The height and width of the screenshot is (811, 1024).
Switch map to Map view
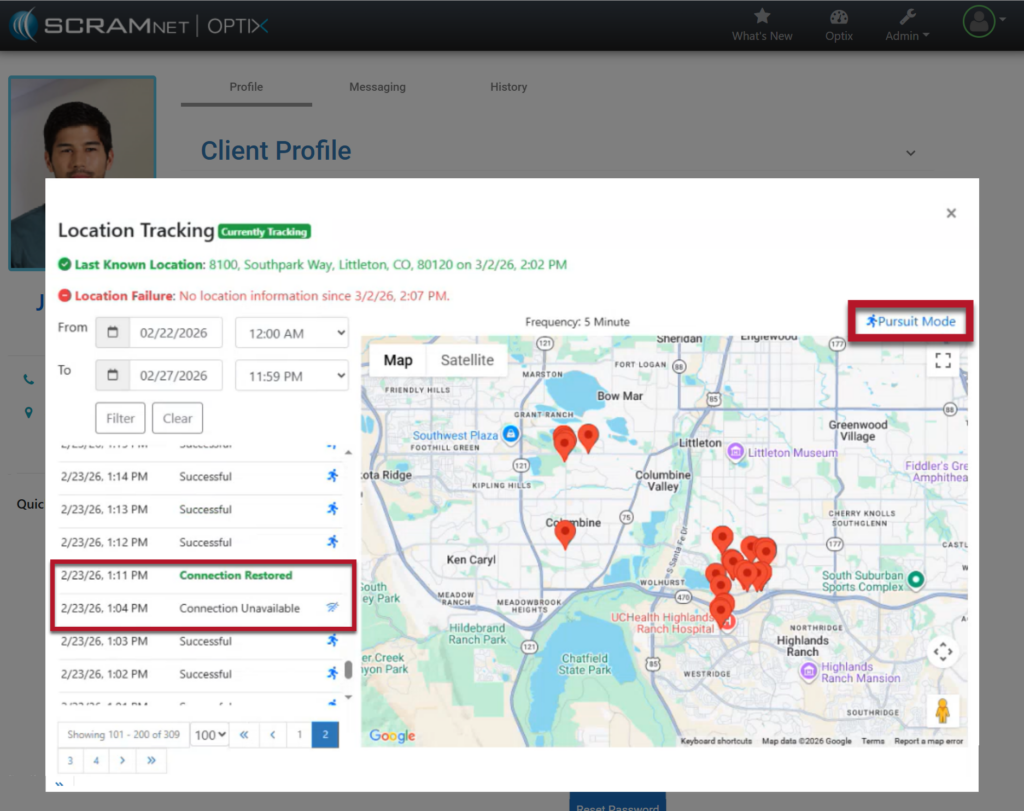[398, 360]
